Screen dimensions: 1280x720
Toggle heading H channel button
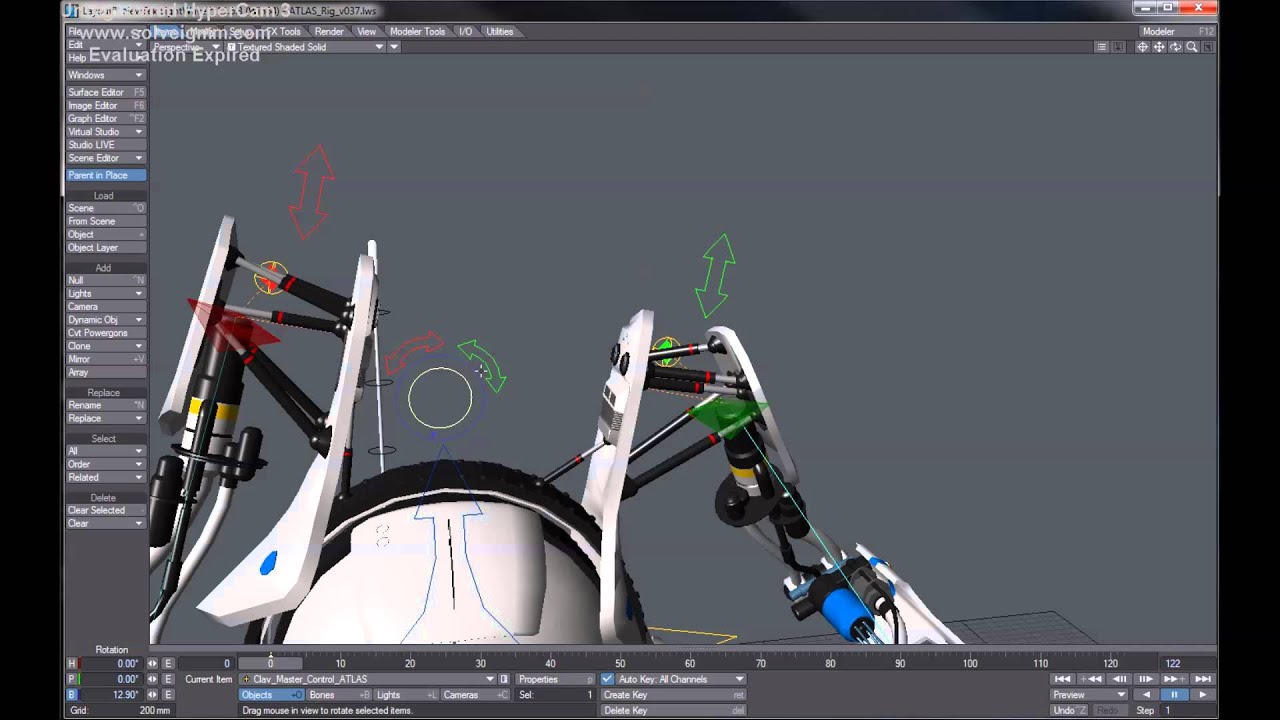tap(71, 664)
